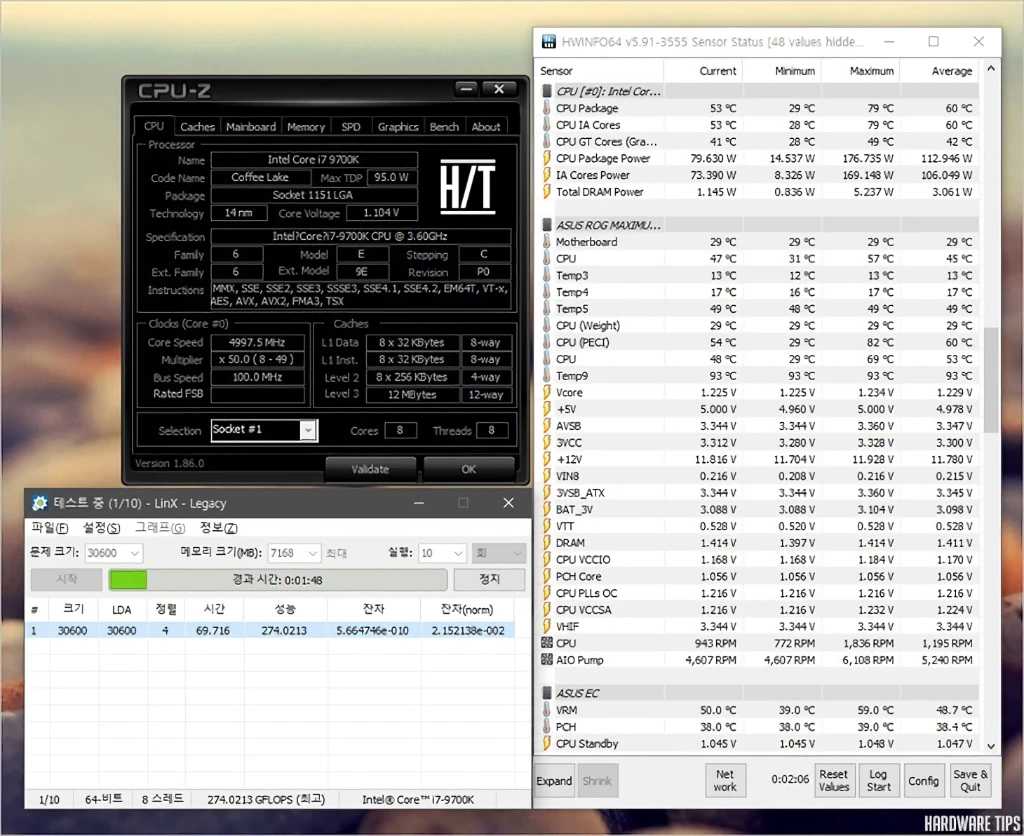Click the 성능 column header in LinX

click(x=285, y=609)
